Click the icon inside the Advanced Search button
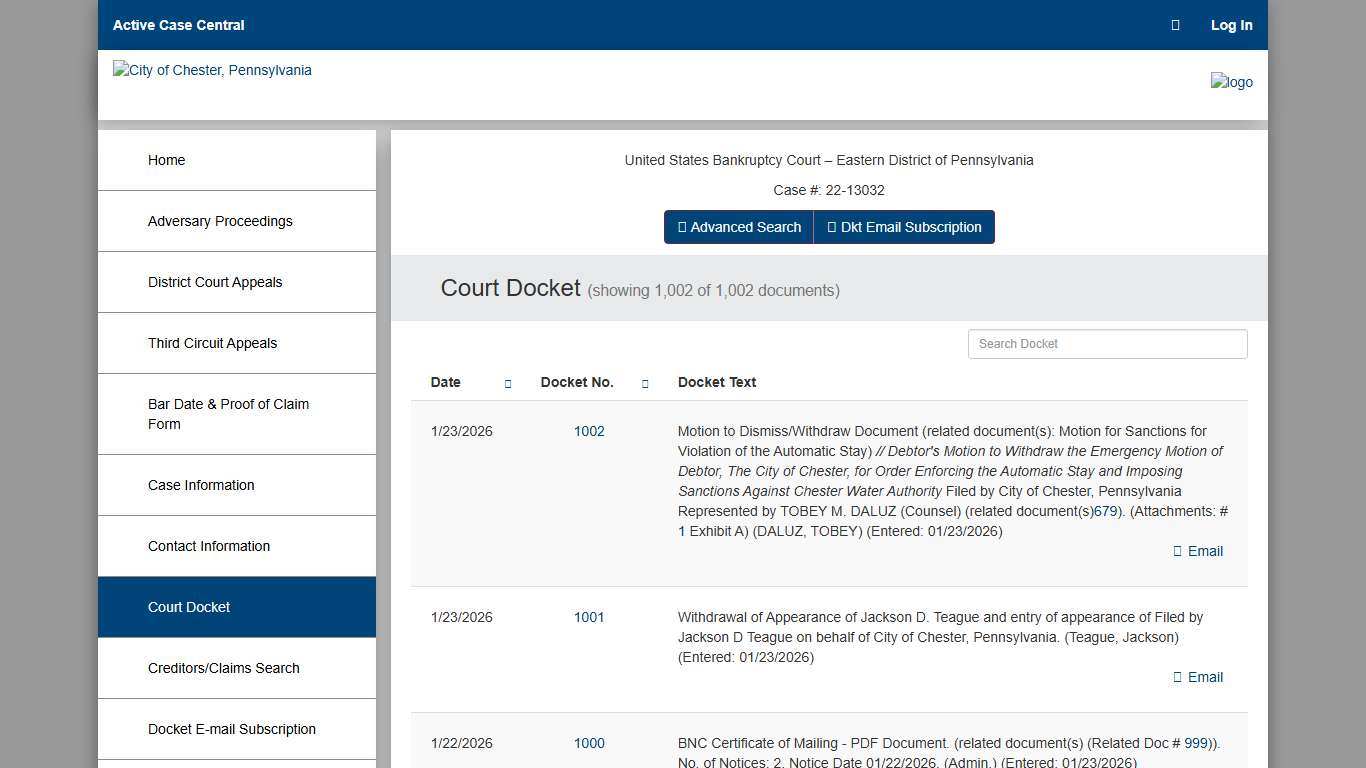Viewport: 1366px width, 768px height. click(x=683, y=227)
